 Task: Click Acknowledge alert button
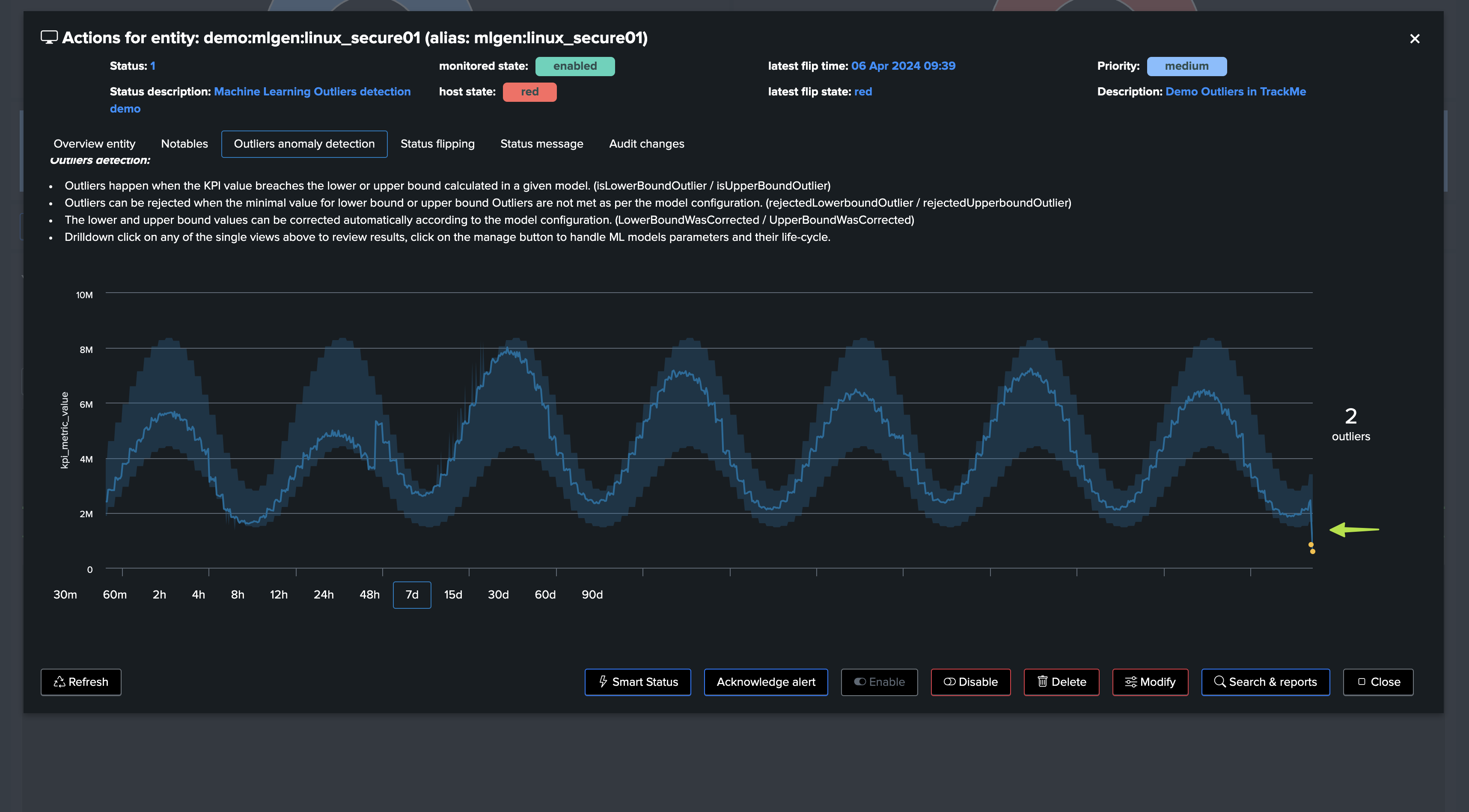[x=765, y=682]
